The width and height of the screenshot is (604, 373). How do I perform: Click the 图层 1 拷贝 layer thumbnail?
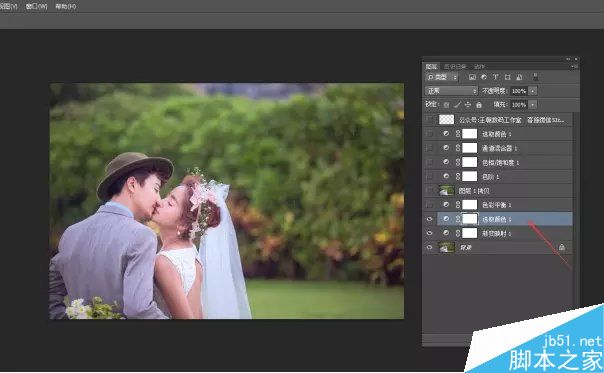446,190
